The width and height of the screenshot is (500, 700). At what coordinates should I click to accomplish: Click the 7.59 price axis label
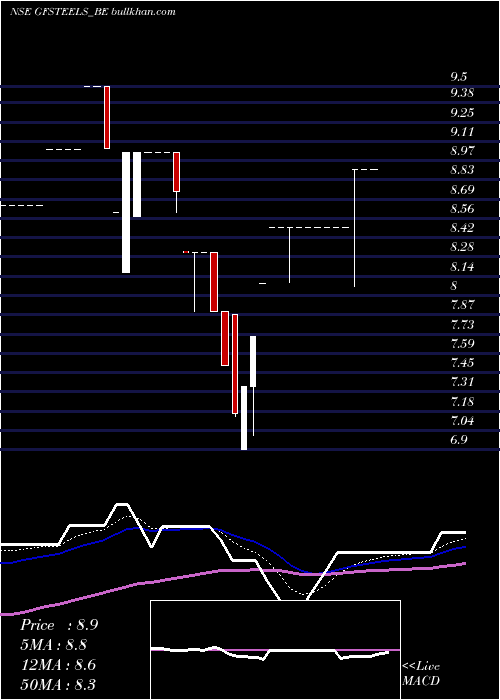click(x=462, y=344)
